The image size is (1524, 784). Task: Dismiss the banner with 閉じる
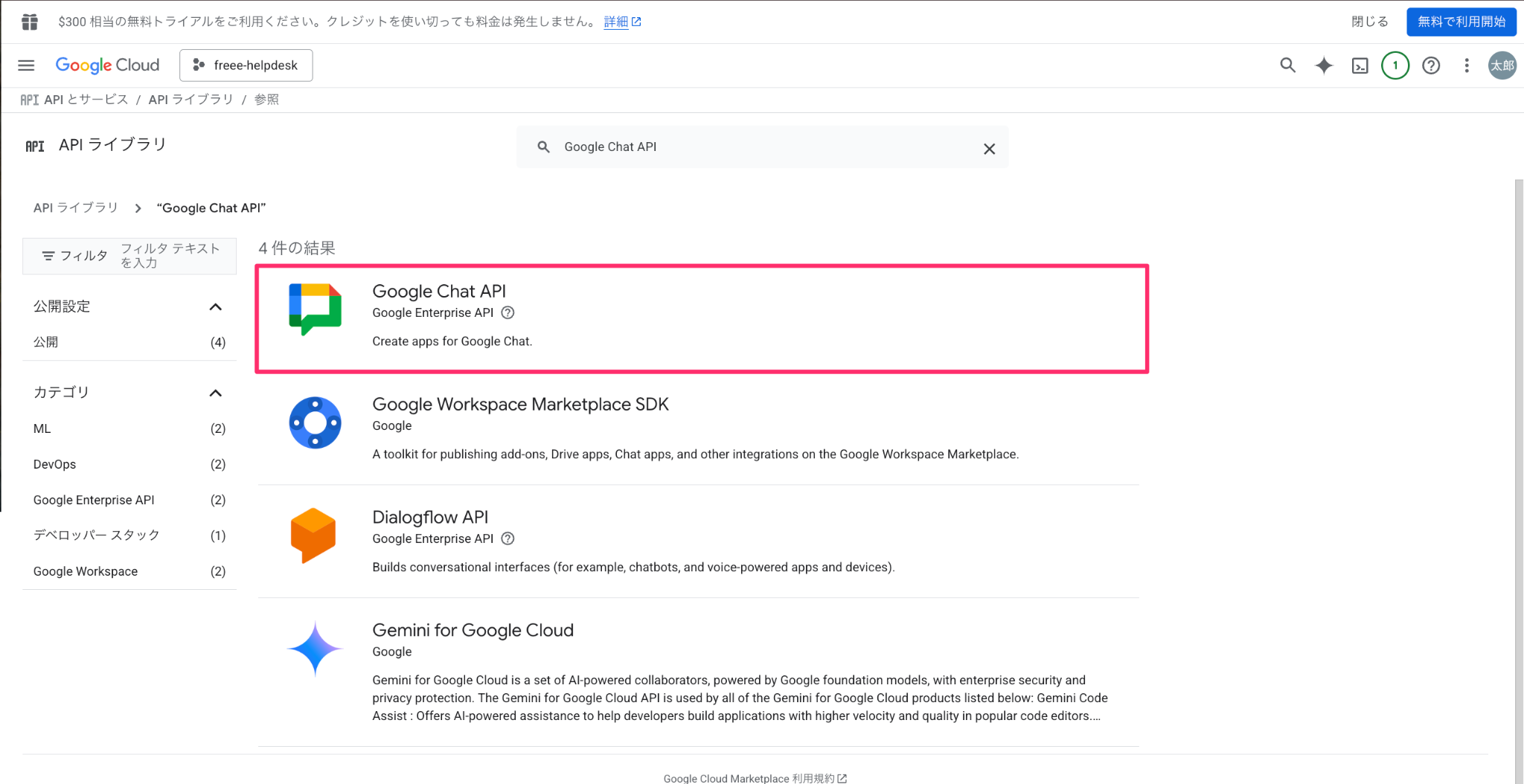click(x=1370, y=22)
